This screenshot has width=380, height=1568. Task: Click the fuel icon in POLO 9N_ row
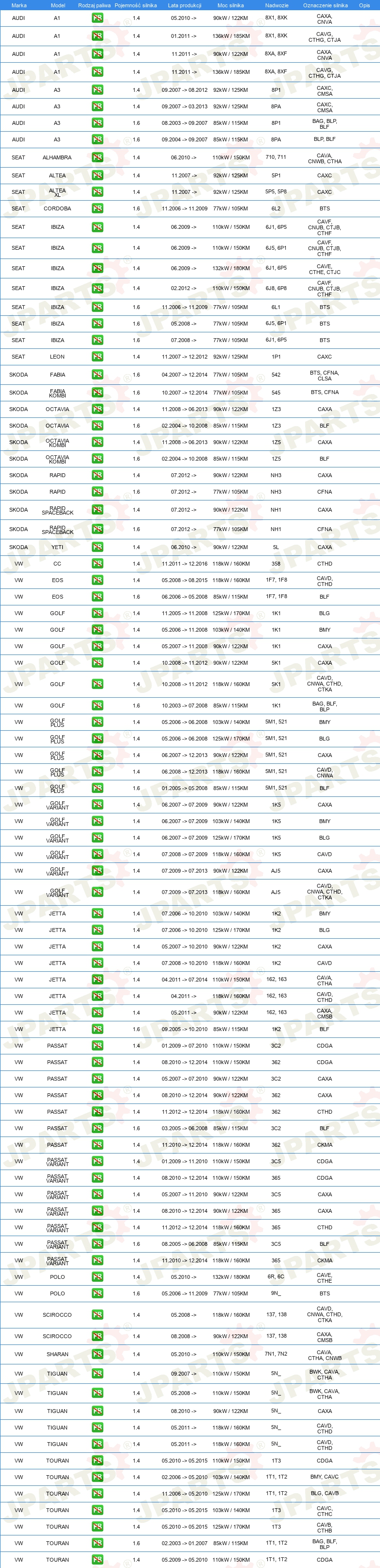click(x=98, y=1293)
